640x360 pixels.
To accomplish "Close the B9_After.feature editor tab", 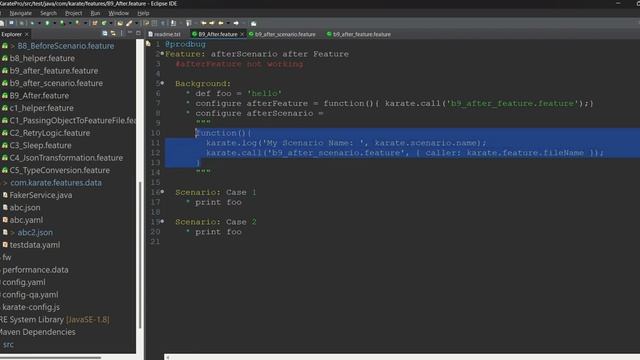I will click(242, 34).
